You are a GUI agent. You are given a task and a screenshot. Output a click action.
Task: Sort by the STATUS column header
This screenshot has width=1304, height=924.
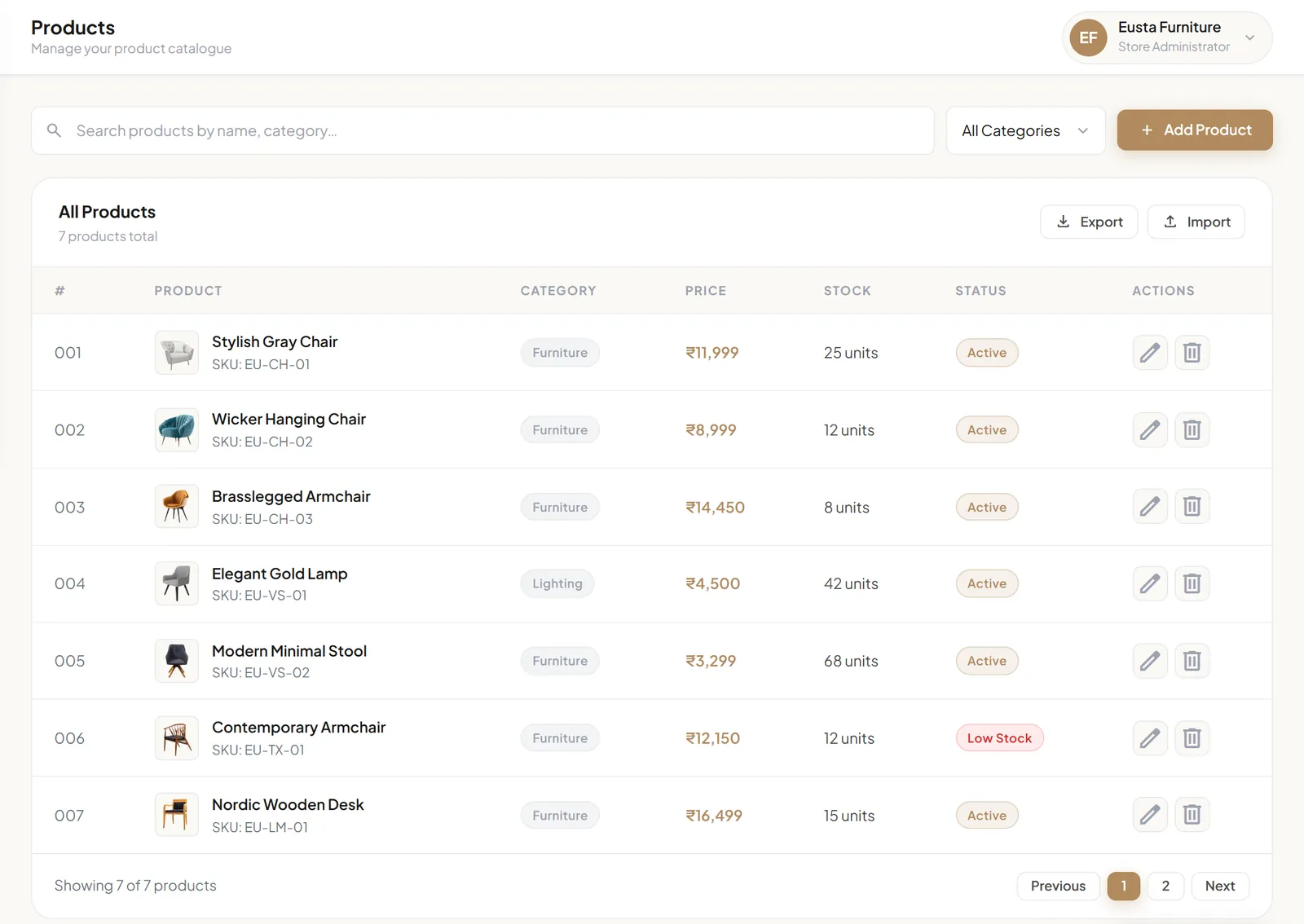coord(980,291)
